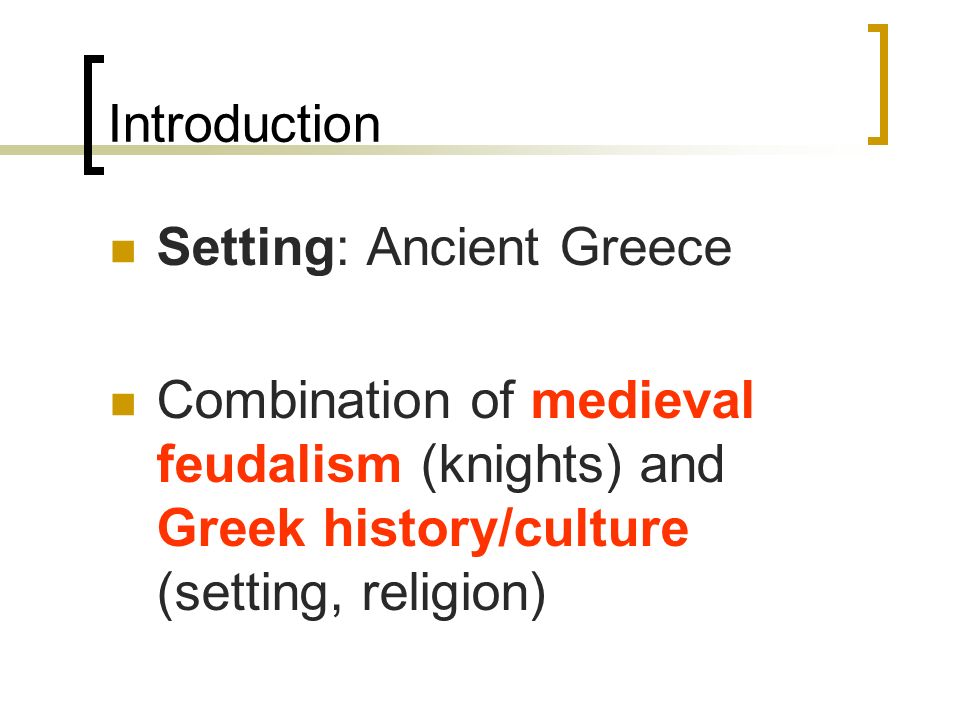
Task: Click the red word Greek
Action: [x=231, y=528]
